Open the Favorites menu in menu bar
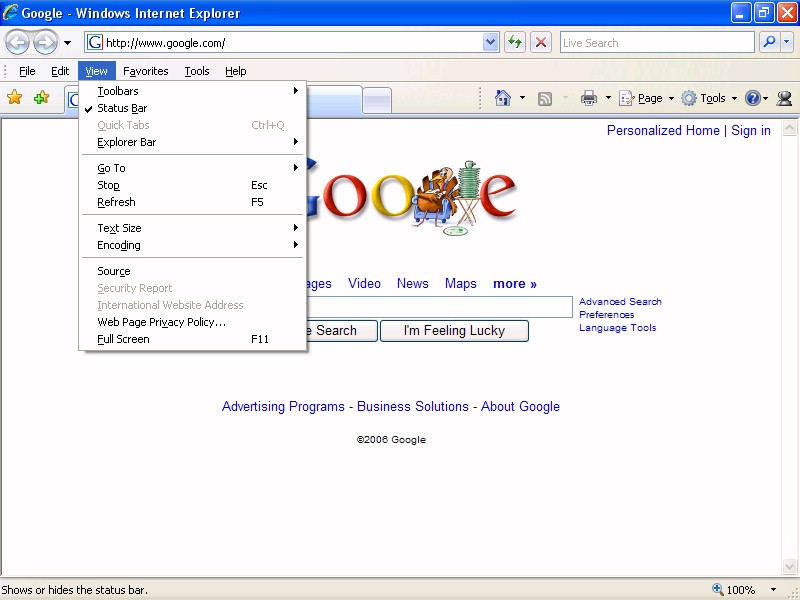The image size is (800, 600). [x=146, y=71]
